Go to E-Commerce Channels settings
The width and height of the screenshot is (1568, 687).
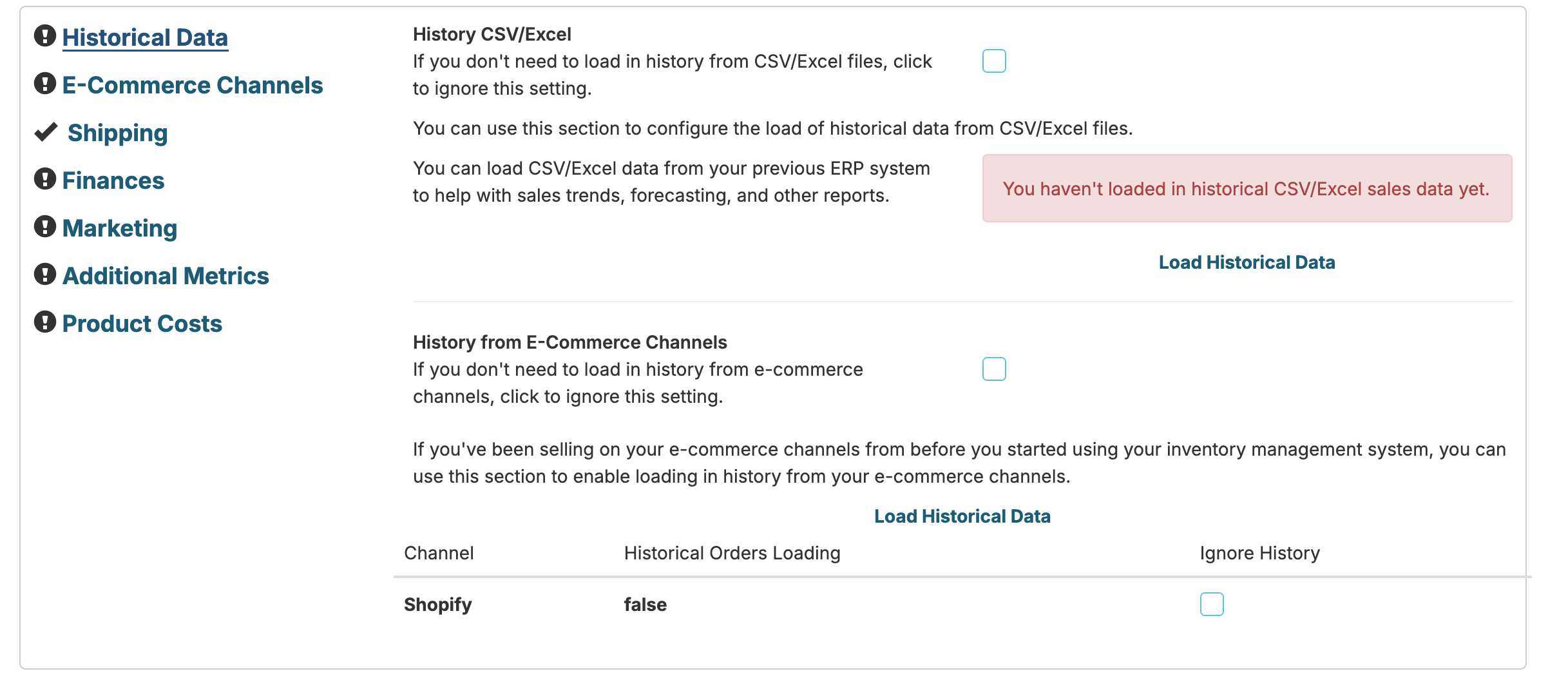(193, 85)
